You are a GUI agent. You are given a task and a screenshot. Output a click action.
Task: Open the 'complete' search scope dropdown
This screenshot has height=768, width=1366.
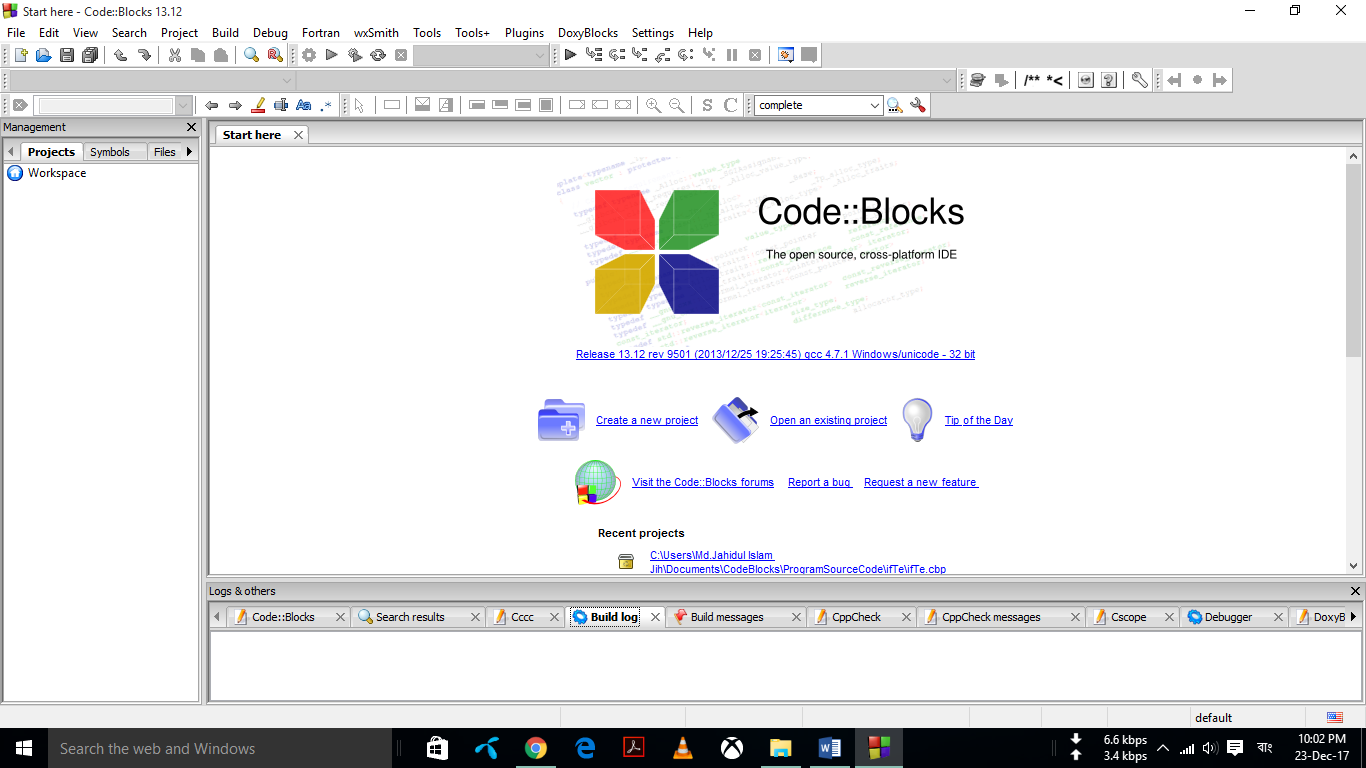(x=818, y=105)
